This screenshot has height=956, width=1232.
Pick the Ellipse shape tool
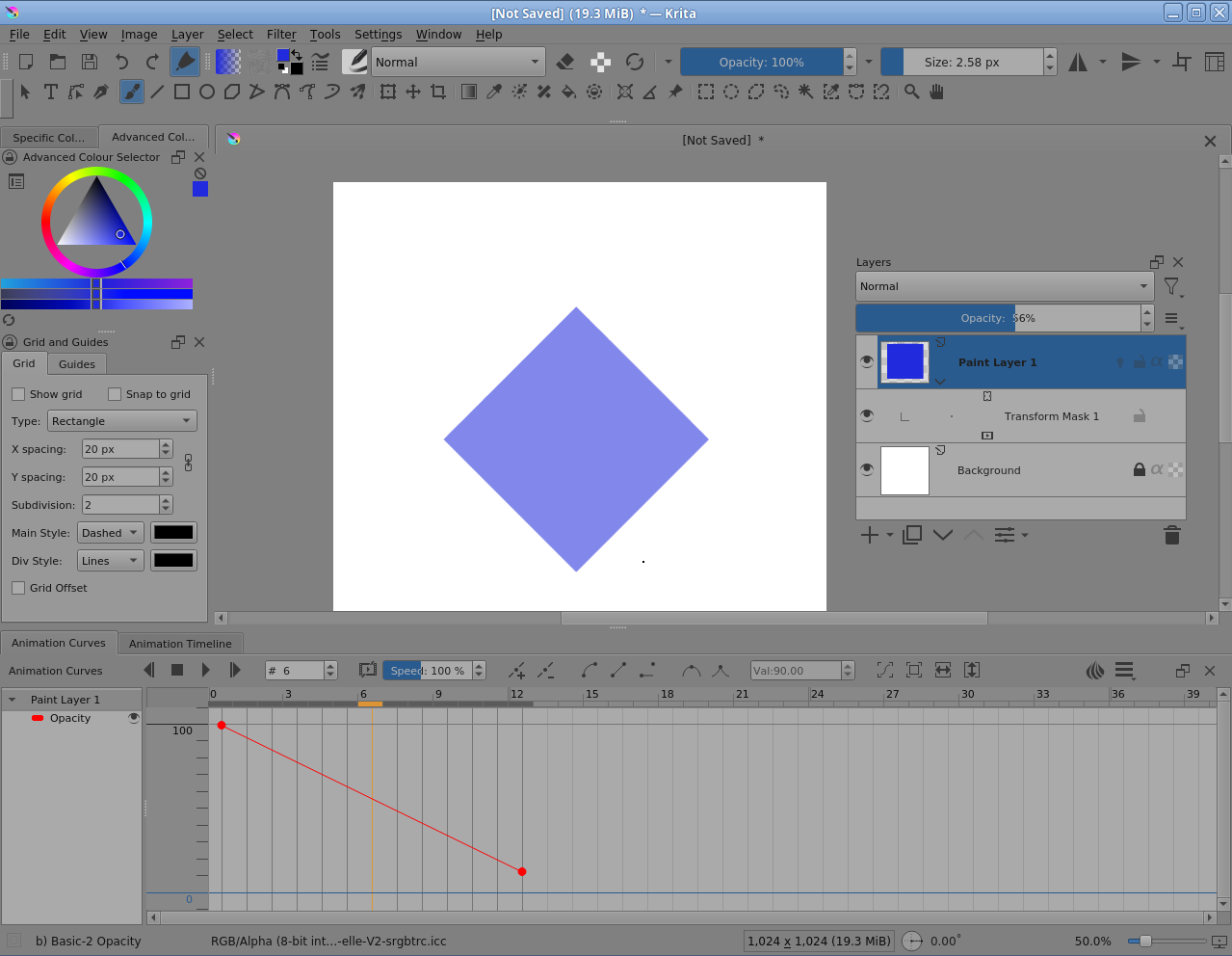click(207, 92)
